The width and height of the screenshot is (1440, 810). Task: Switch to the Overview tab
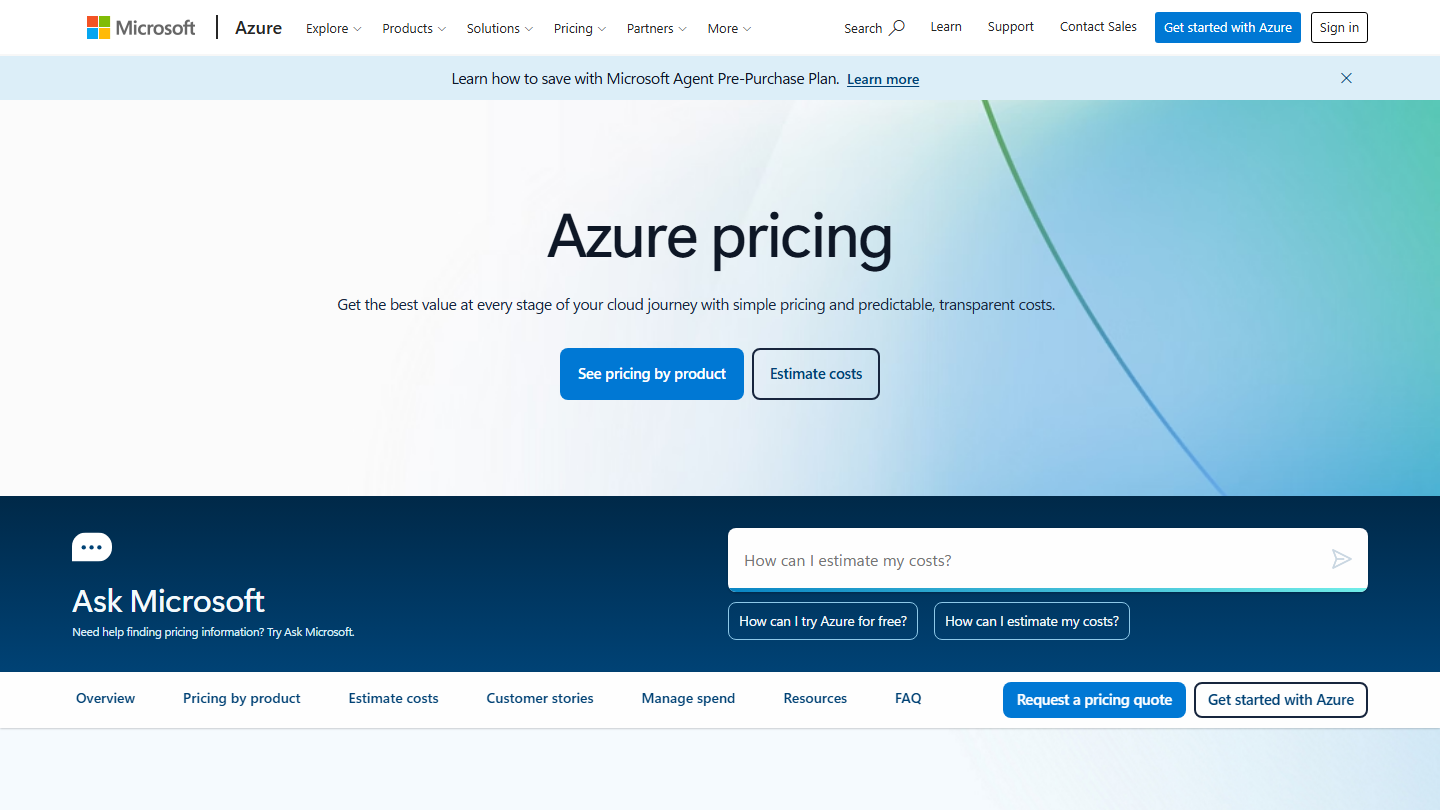pos(105,699)
